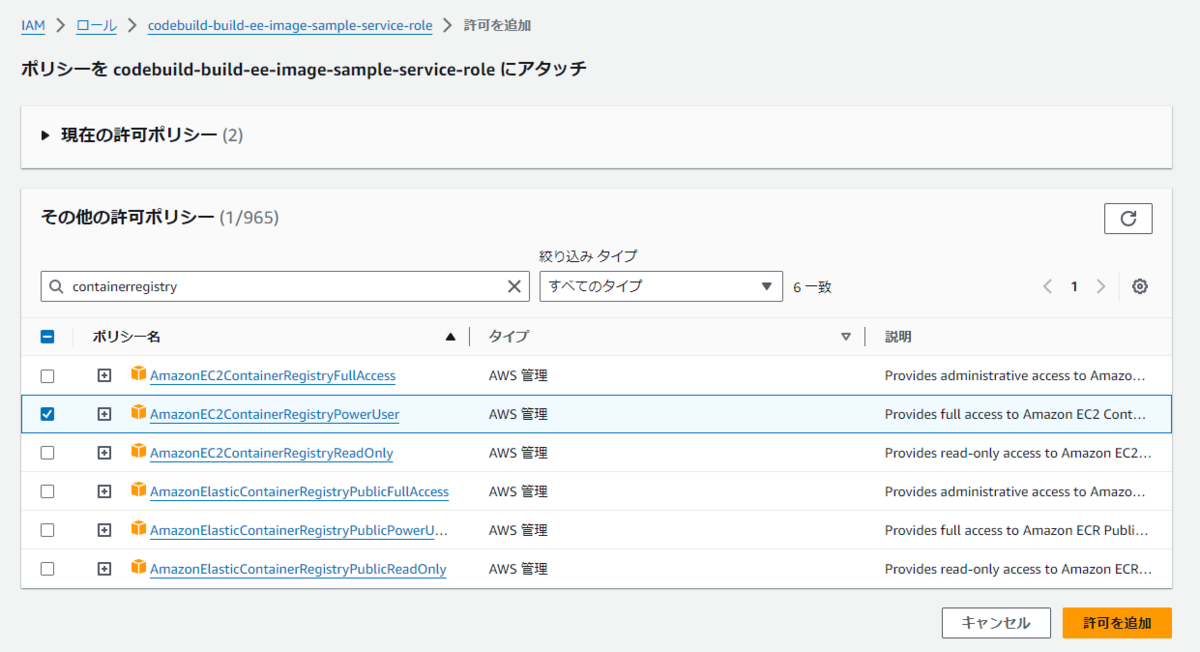Screen dimensions: 1200x652
Task: Open the table preferences gear icon
Action: (x=1140, y=287)
